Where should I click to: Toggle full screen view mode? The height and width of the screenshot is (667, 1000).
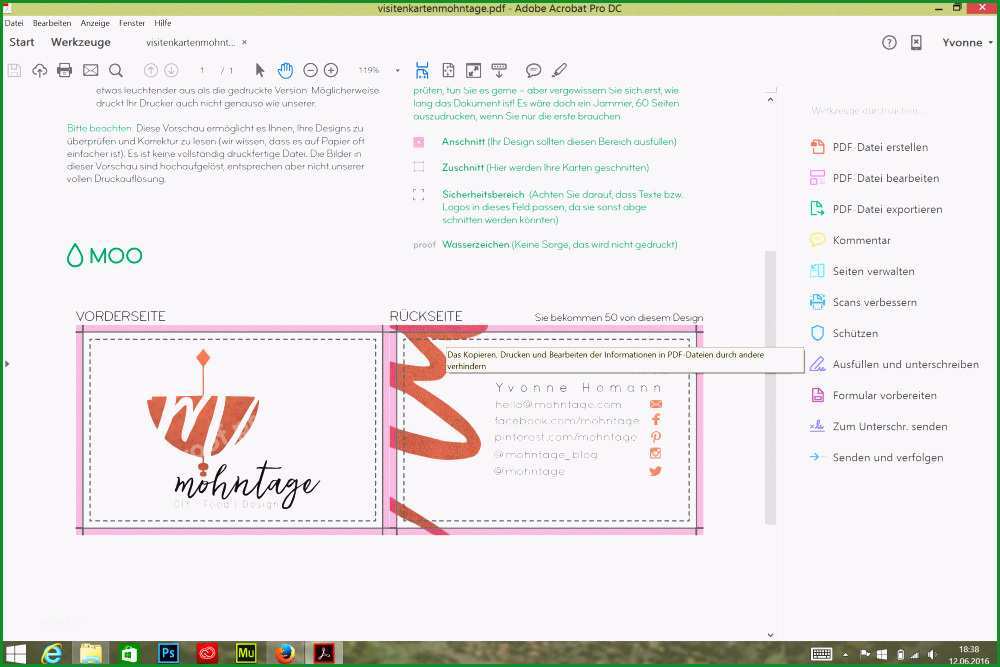(x=473, y=70)
